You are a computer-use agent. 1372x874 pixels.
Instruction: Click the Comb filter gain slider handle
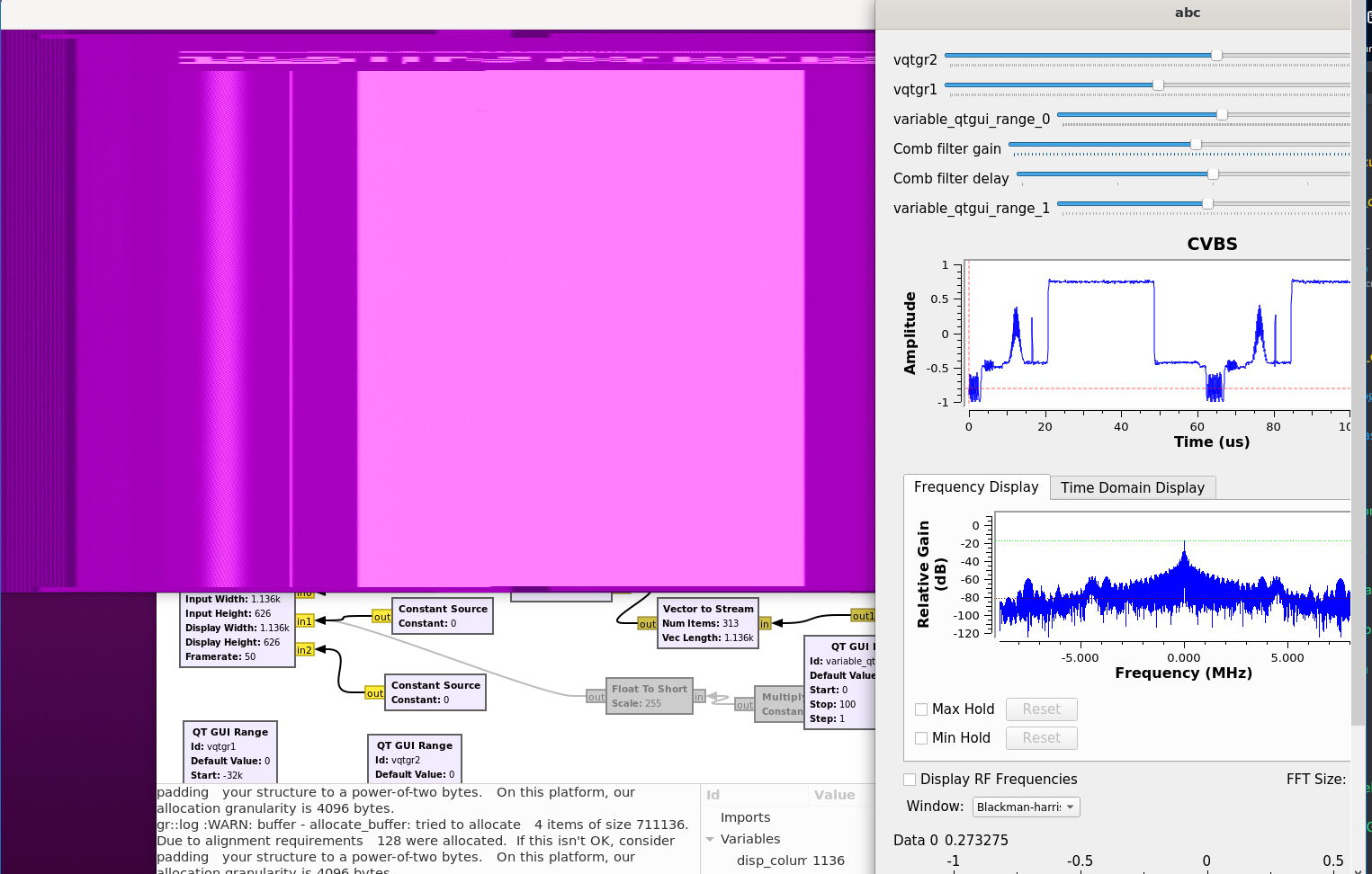click(x=1196, y=145)
